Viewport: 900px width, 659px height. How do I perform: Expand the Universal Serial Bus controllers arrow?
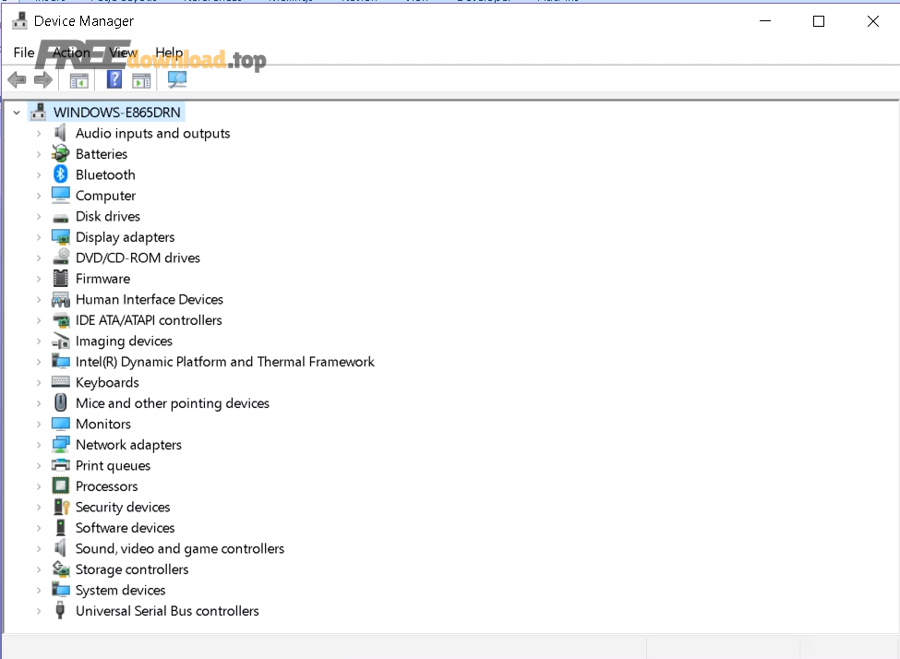click(x=38, y=611)
